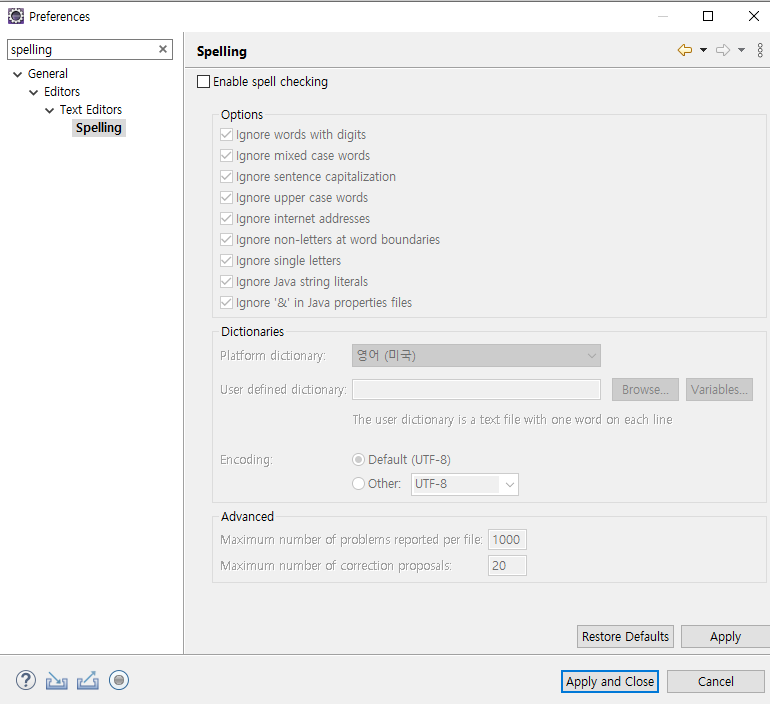This screenshot has height=704, width=770.
Task: Enable spell checking checkbox
Action: 203,81
